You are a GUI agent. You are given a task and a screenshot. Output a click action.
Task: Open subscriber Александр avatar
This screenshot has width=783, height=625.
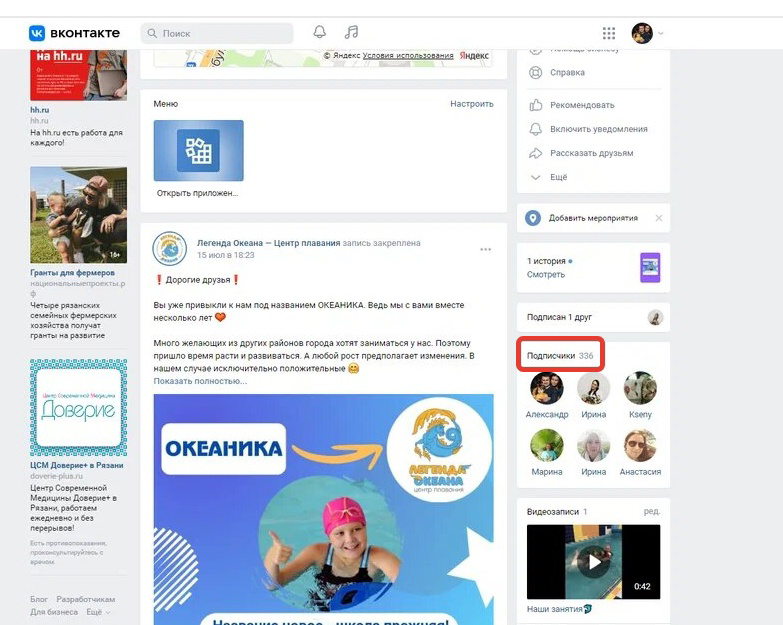tap(547, 388)
